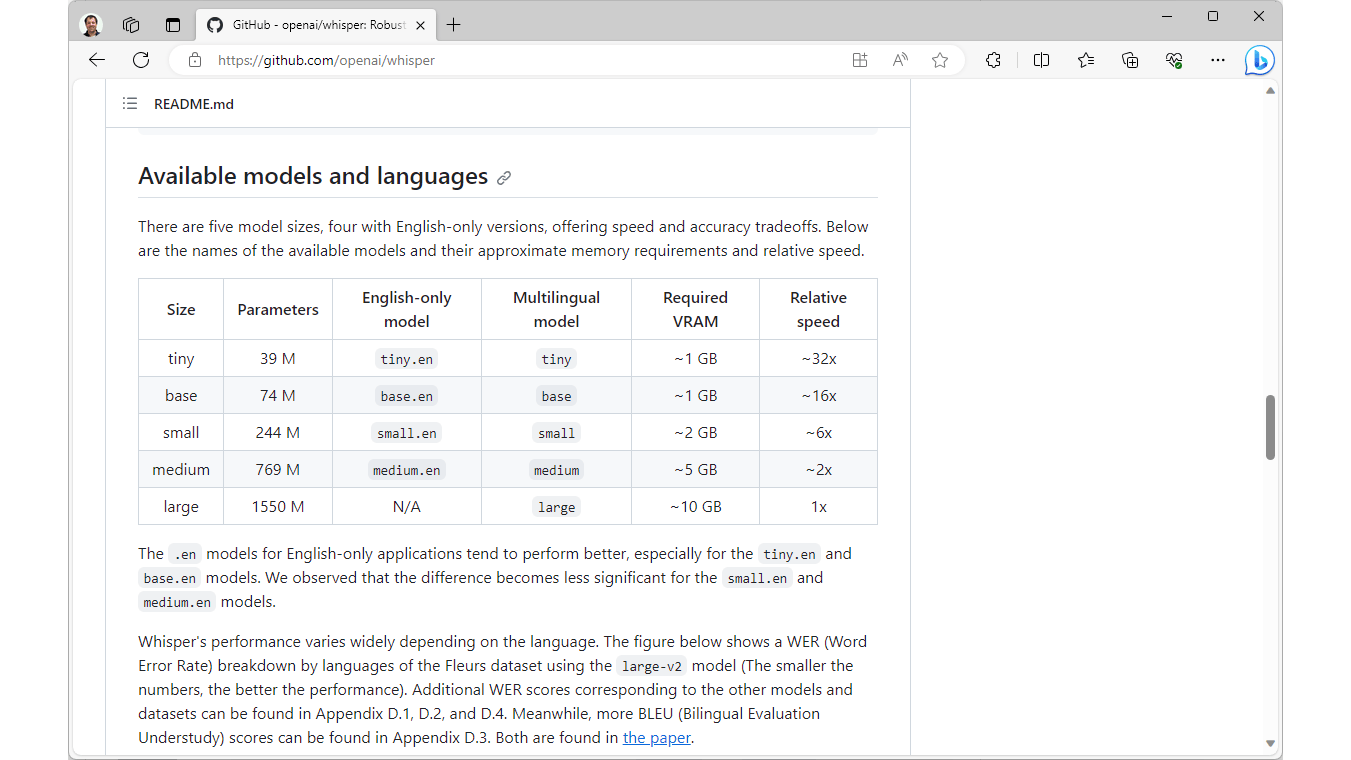1351x760 pixels.
Task: Click the small.en table cell
Action: point(407,433)
